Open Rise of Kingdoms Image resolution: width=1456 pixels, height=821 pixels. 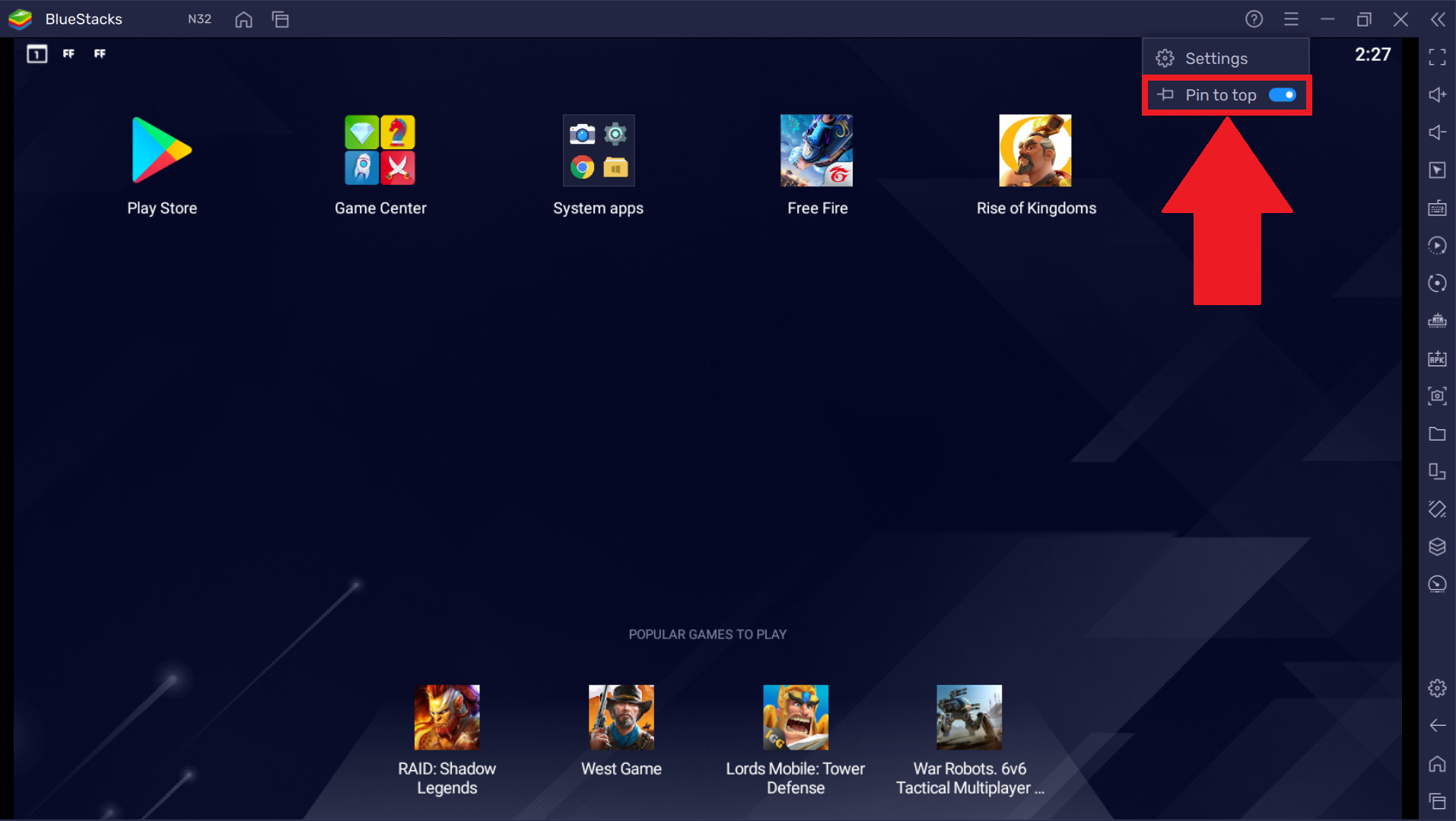pyautogui.click(x=1035, y=151)
